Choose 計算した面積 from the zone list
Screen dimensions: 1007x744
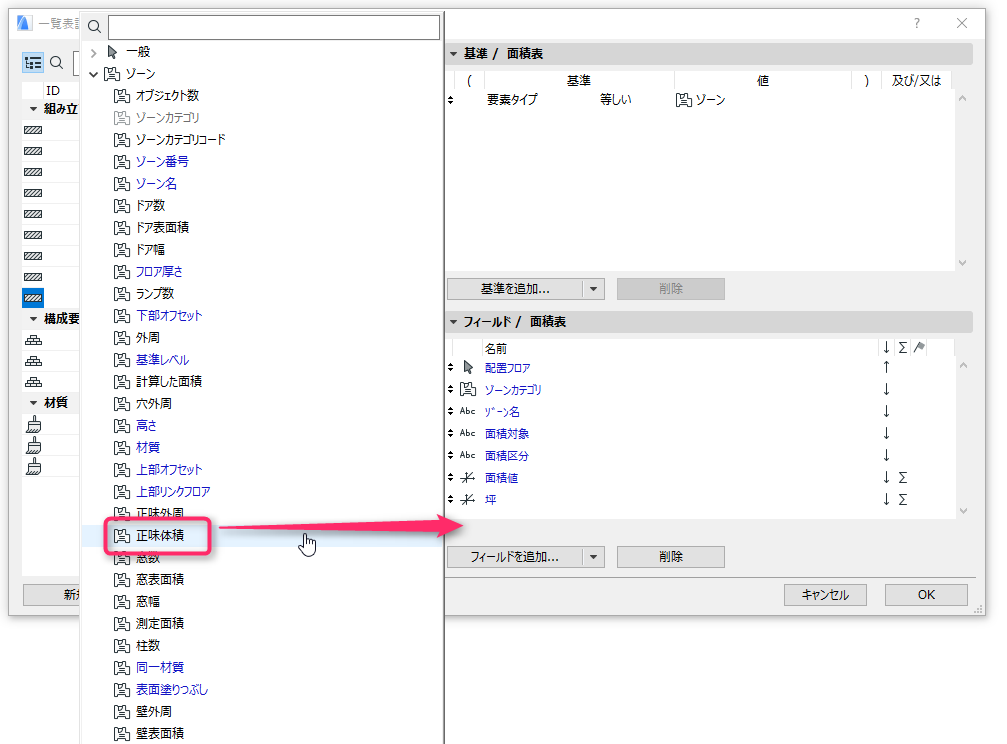pyautogui.click(x=169, y=382)
